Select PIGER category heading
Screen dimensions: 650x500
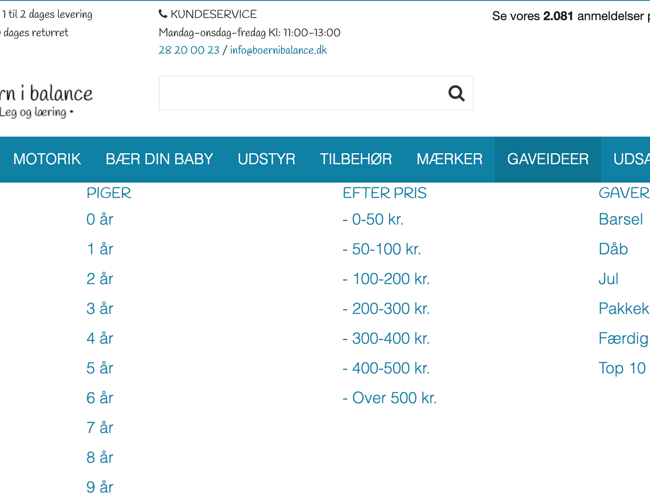(109, 193)
